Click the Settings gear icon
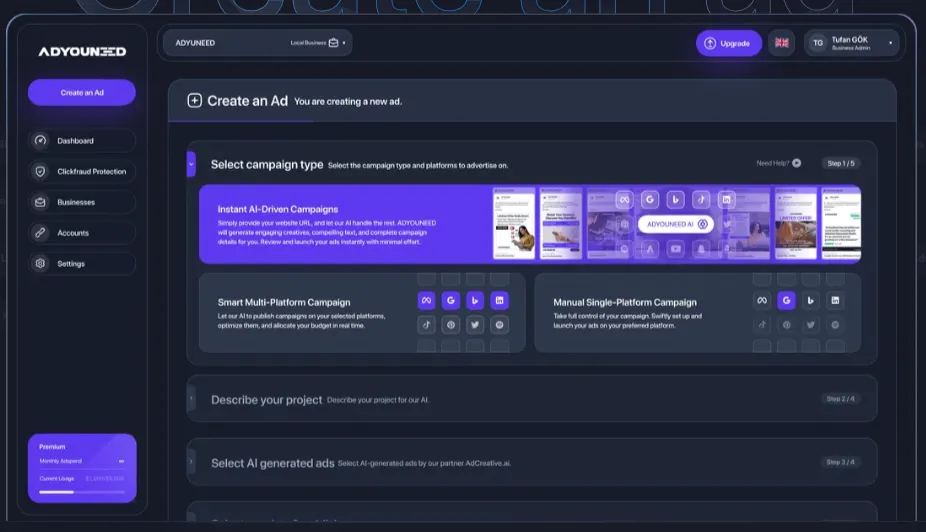This screenshot has height=532, width=926. tap(40, 263)
